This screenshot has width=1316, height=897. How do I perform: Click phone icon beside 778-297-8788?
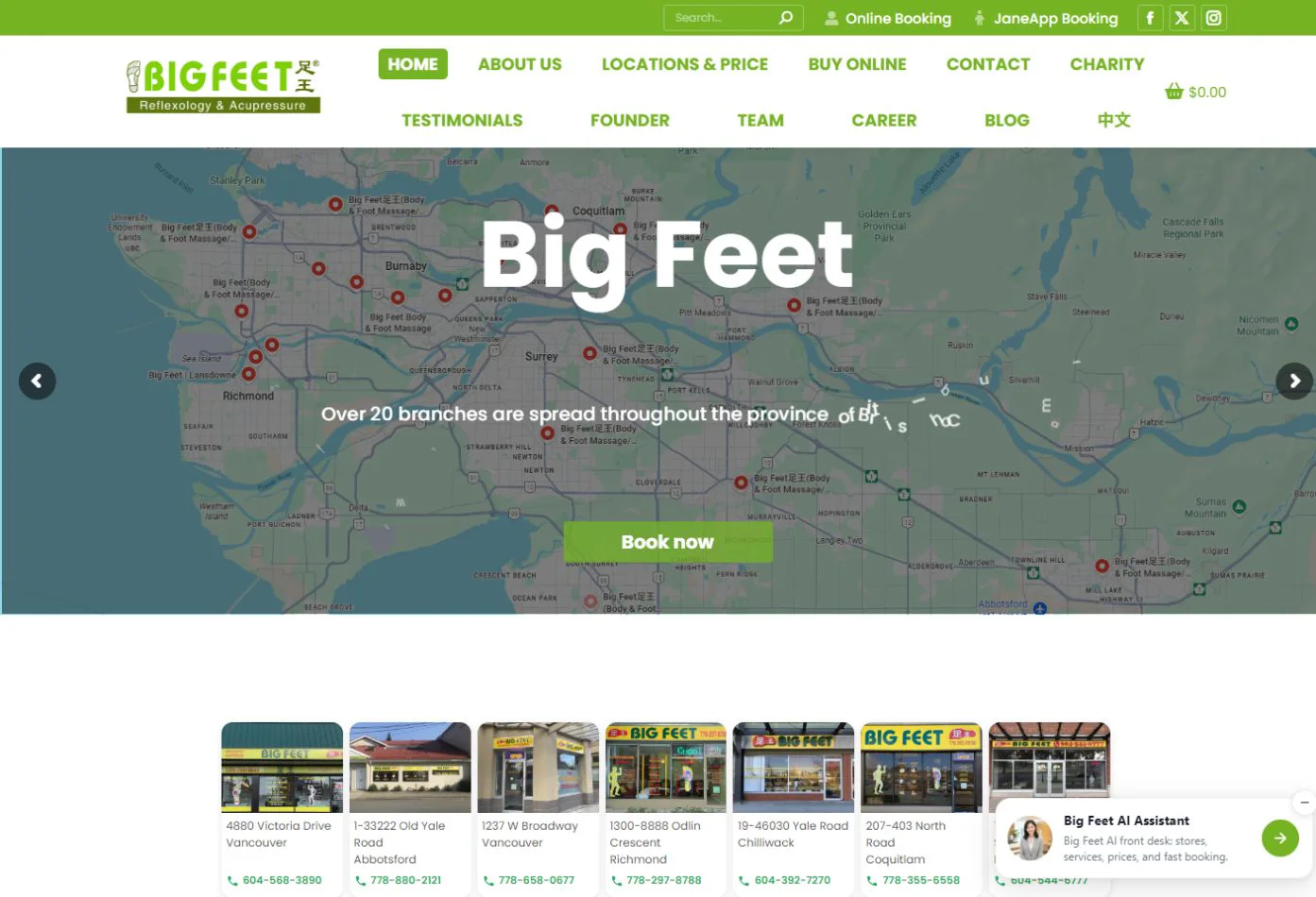[x=617, y=881]
